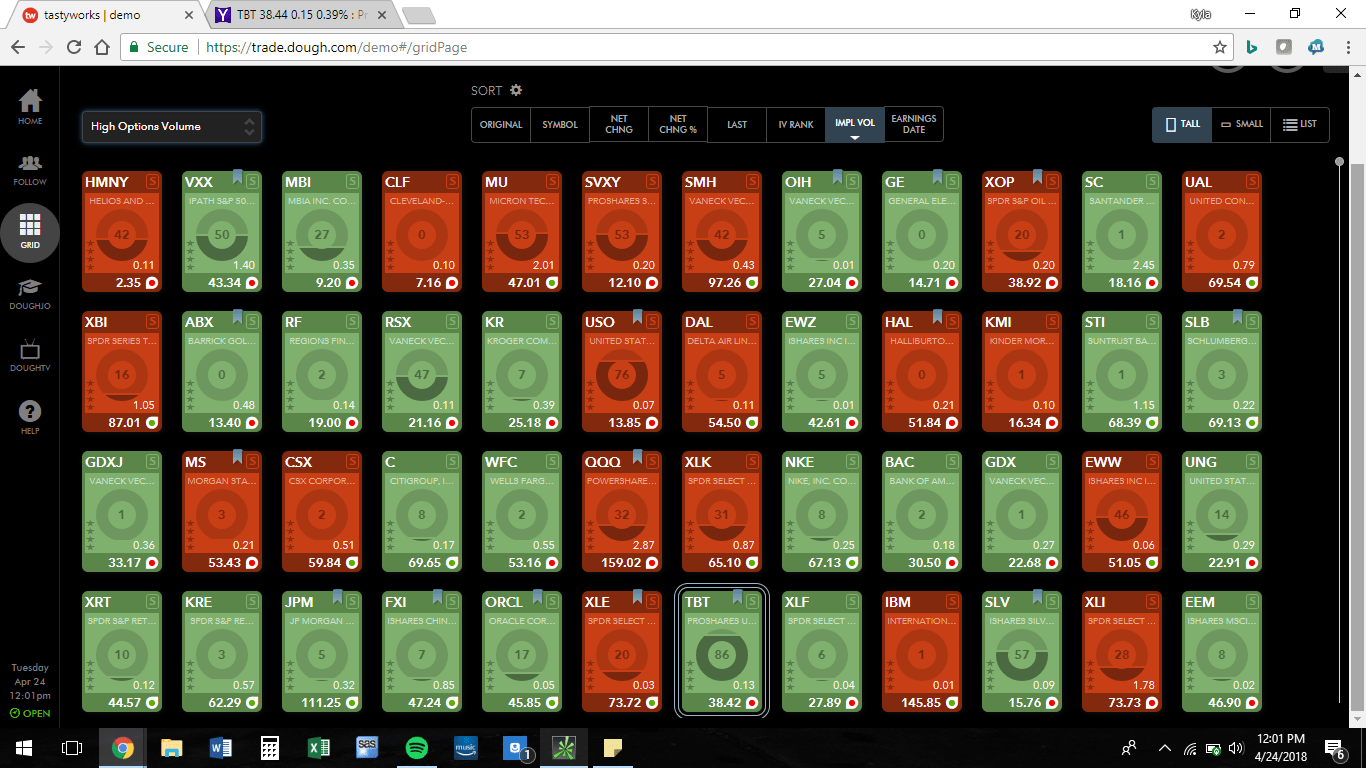Open the Follow sidebar icon
The width and height of the screenshot is (1366, 768).
[30, 169]
